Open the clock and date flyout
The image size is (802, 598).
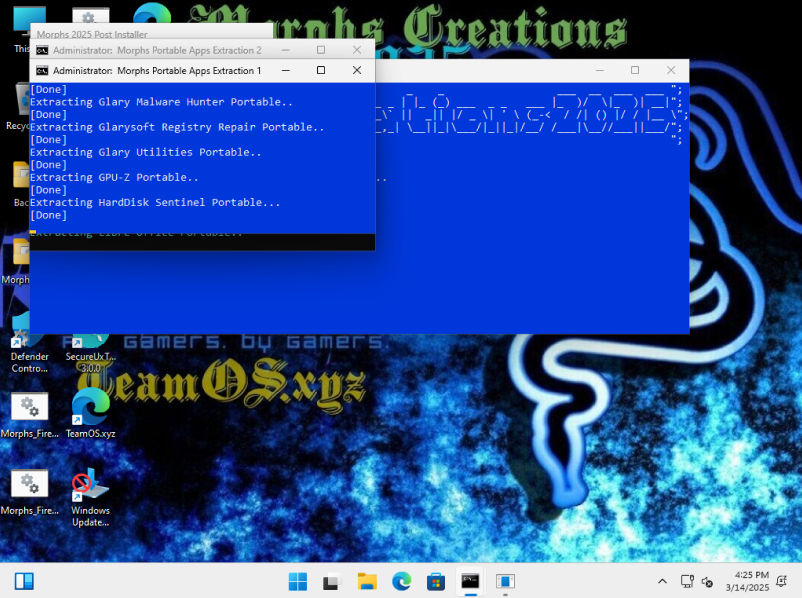pos(747,582)
